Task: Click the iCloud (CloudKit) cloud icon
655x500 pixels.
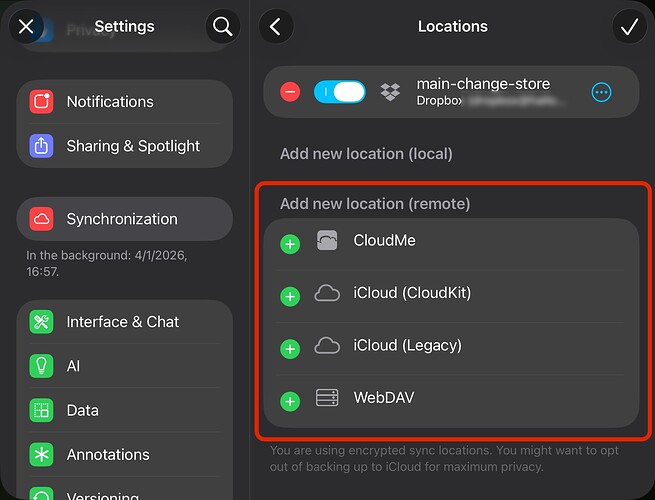Action: click(x=327, y=293)
